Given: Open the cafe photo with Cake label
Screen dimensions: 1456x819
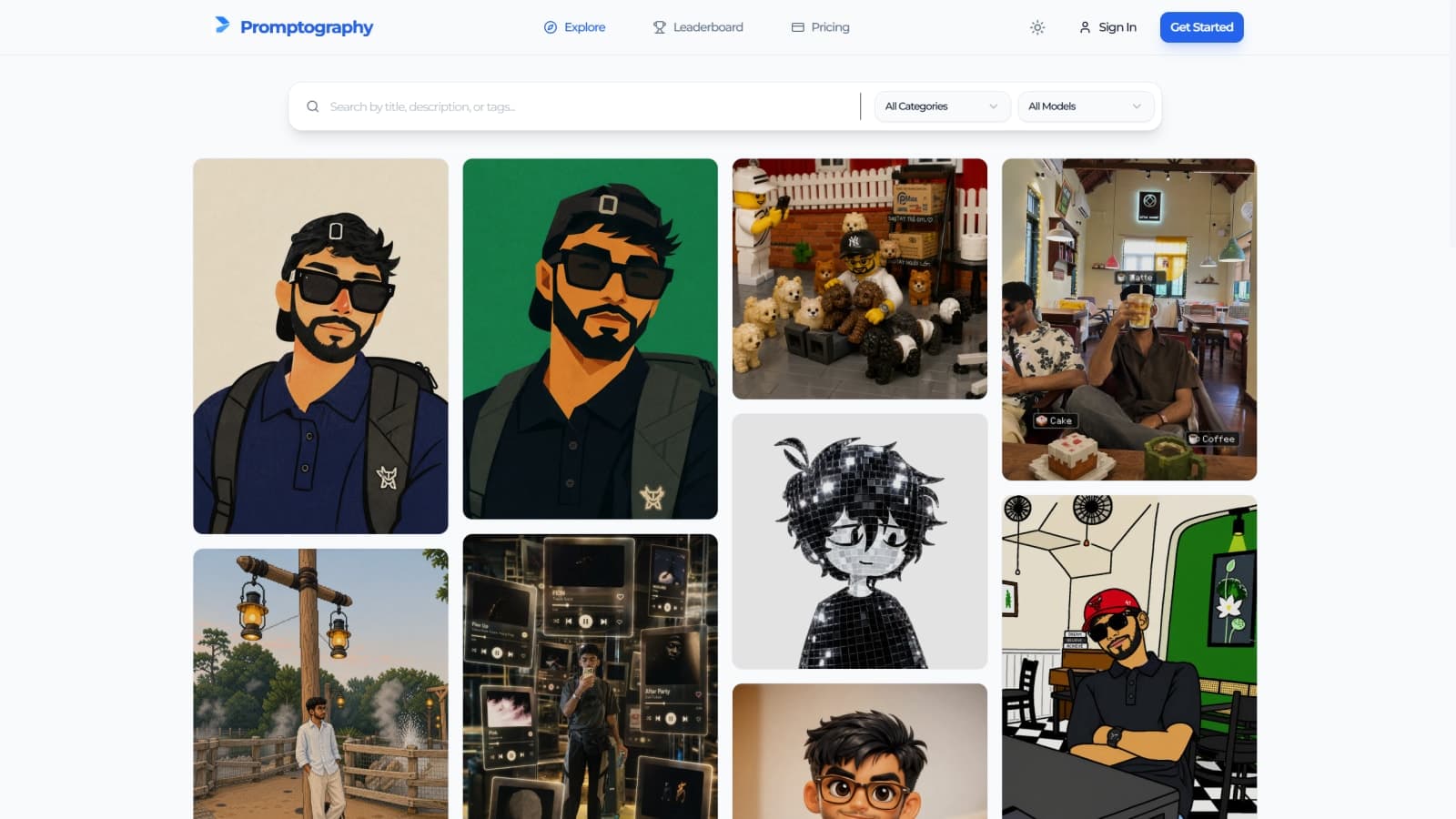Looking at the screenshot, I should point(1129,319).
